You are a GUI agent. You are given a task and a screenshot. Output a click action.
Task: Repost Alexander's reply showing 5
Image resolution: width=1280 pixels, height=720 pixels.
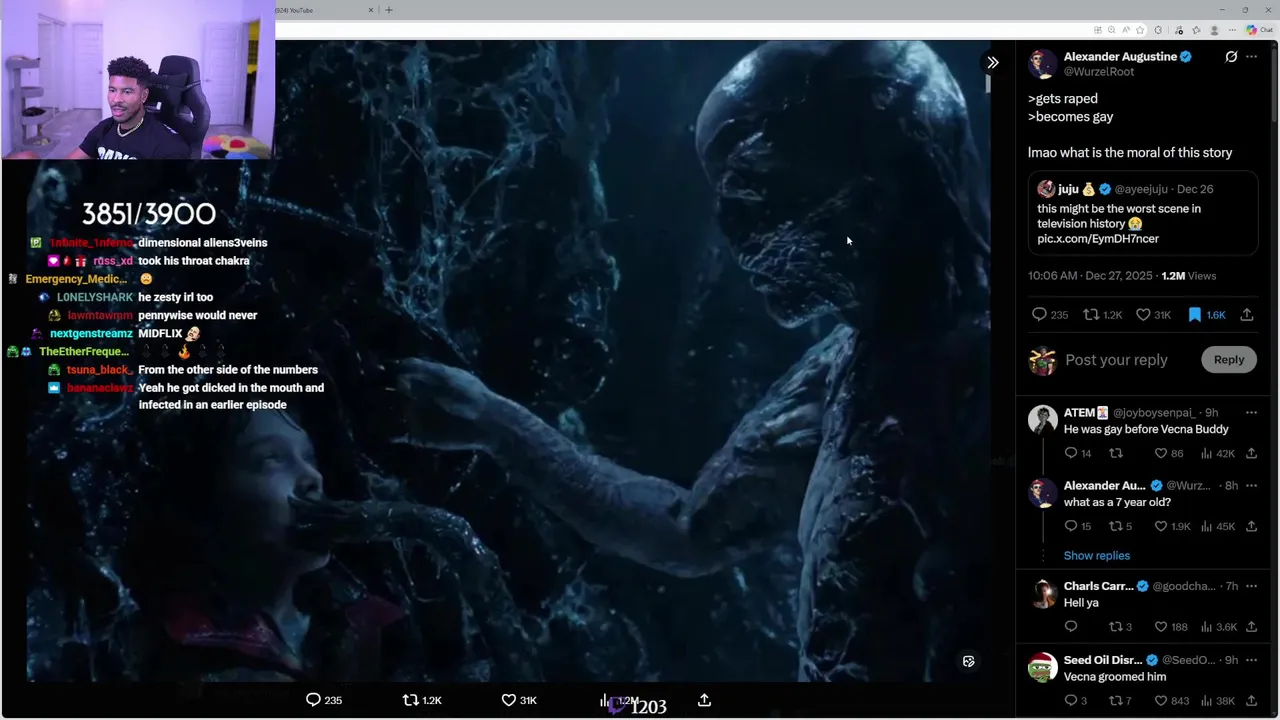coord(1120,526)
